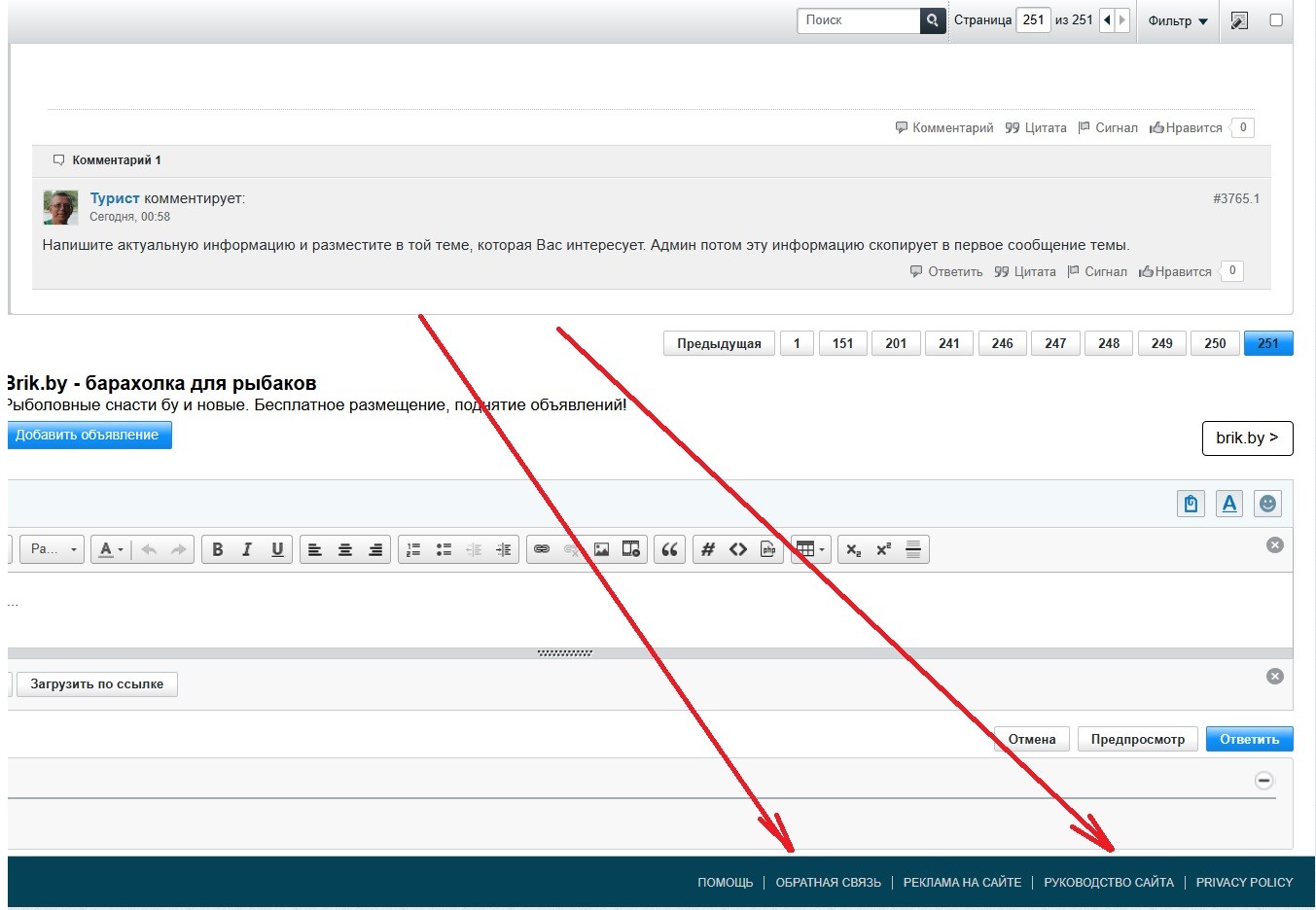The image size is (1316, 910).
Task: Open the insert table dropdown
Action: pos(811,549)
